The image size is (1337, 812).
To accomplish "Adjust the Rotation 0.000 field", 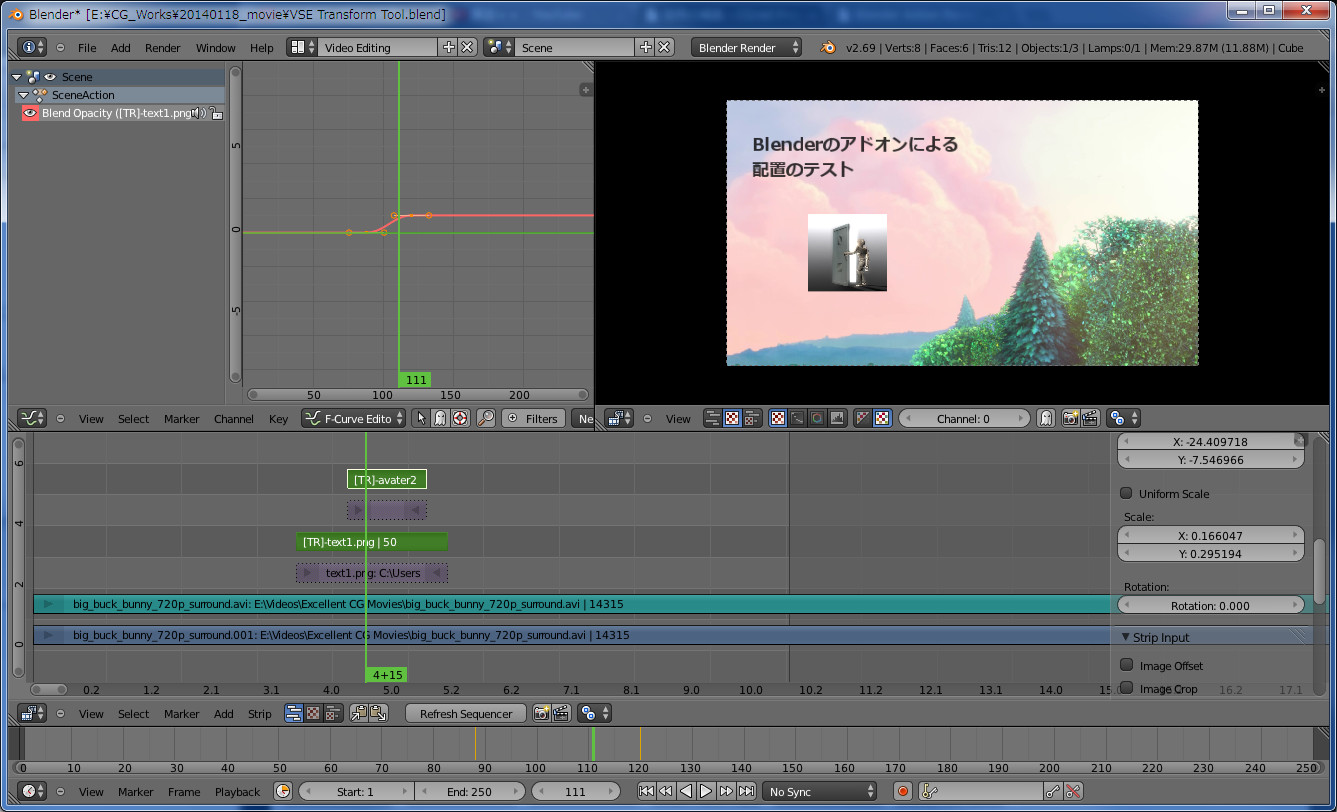I will (1211, 605).
